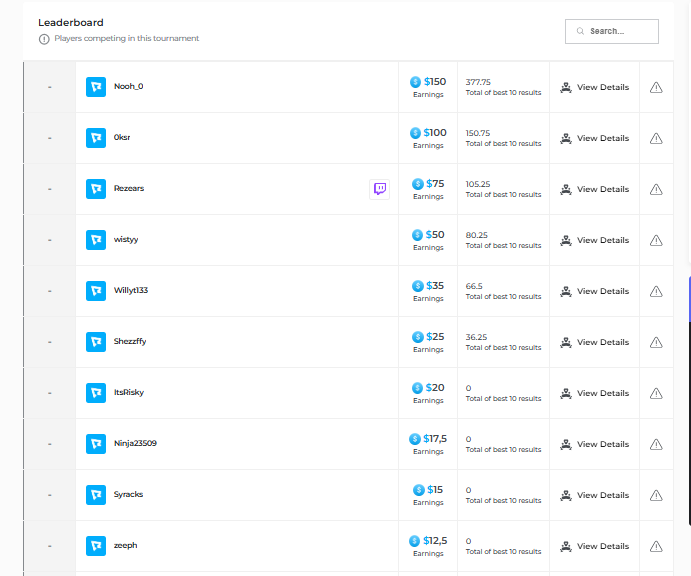The image size is (691, 576).
Task: Click wistyy's avatar icon
Action: 96,240
